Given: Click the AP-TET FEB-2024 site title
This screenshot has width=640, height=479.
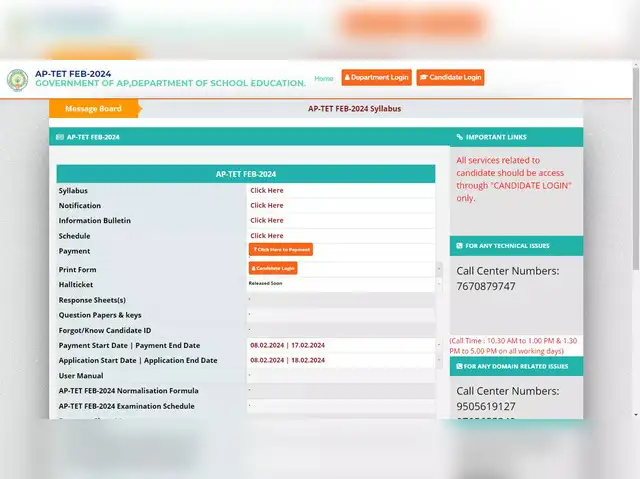Looking at the screenshot, I should coord(71,73).
